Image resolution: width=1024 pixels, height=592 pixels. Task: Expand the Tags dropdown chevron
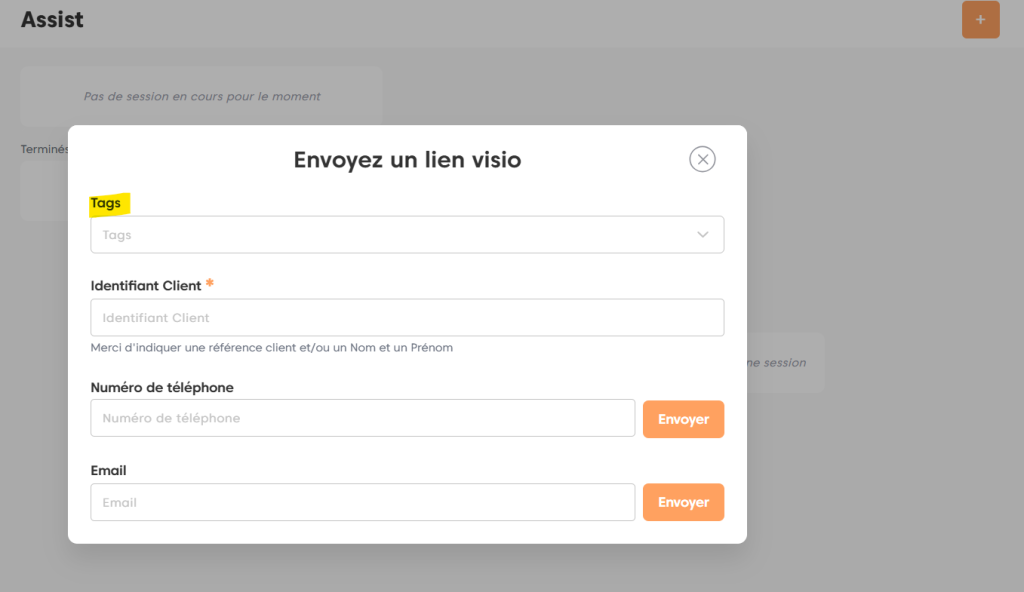(703, 235)
